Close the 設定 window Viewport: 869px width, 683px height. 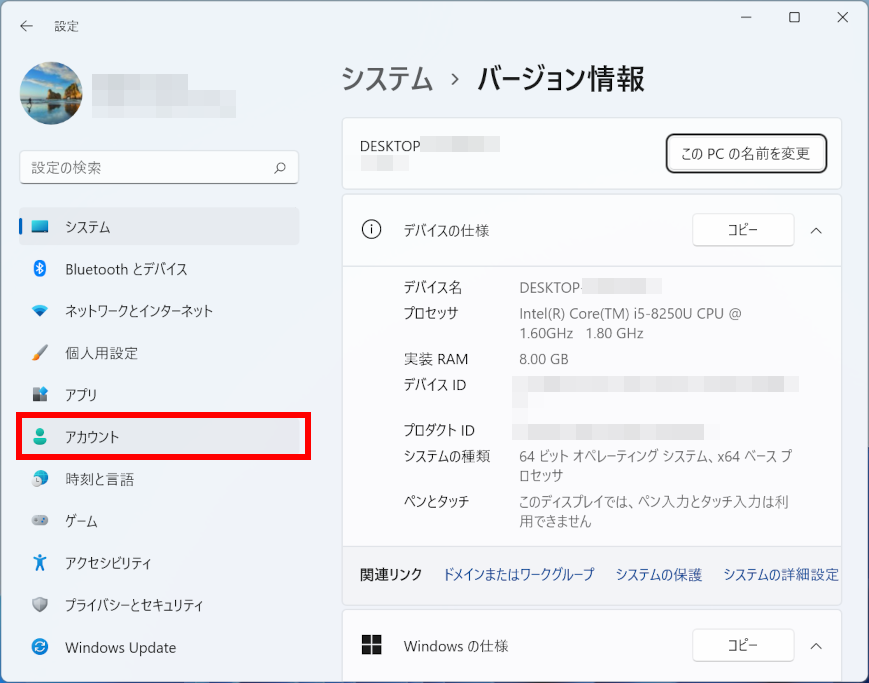point(842,18)
